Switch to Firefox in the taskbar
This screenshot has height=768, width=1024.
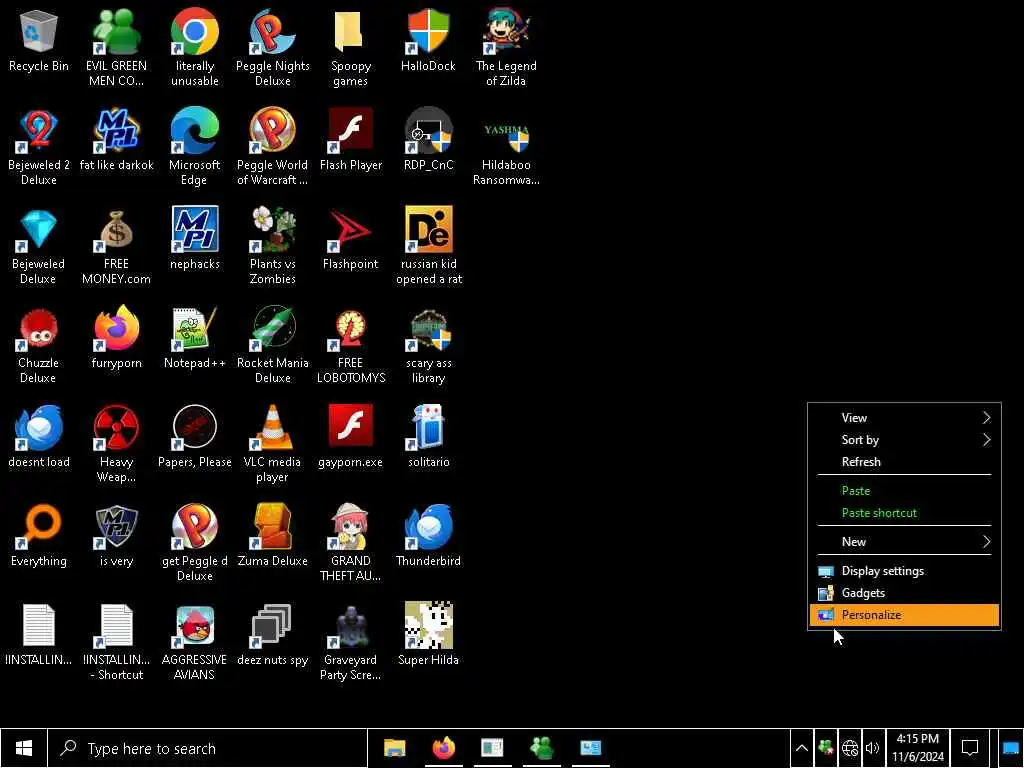pos(443,748)
